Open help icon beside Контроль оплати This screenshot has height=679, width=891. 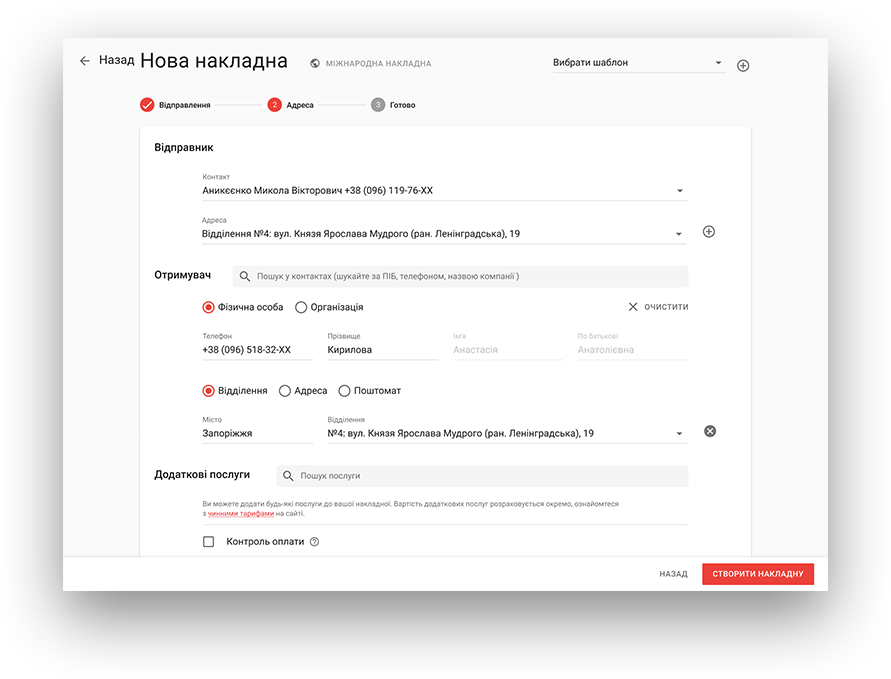pos(314,542)
